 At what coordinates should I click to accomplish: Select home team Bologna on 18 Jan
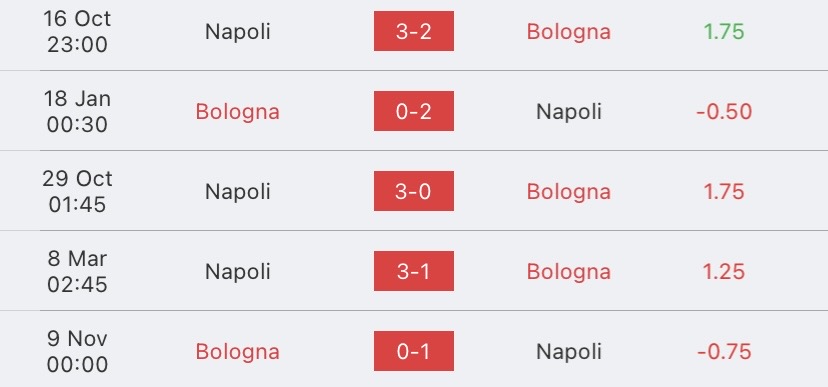(238, 112)
